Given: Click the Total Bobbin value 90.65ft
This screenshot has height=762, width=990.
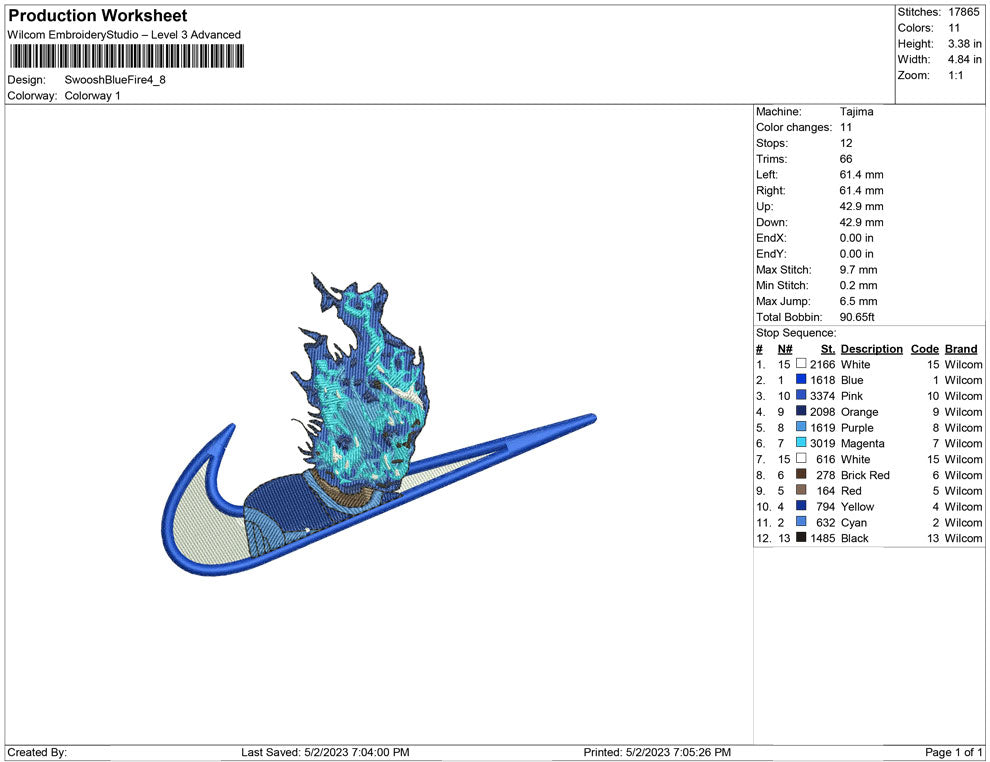Looking at the screenshot, I should (x=857, y=317).
